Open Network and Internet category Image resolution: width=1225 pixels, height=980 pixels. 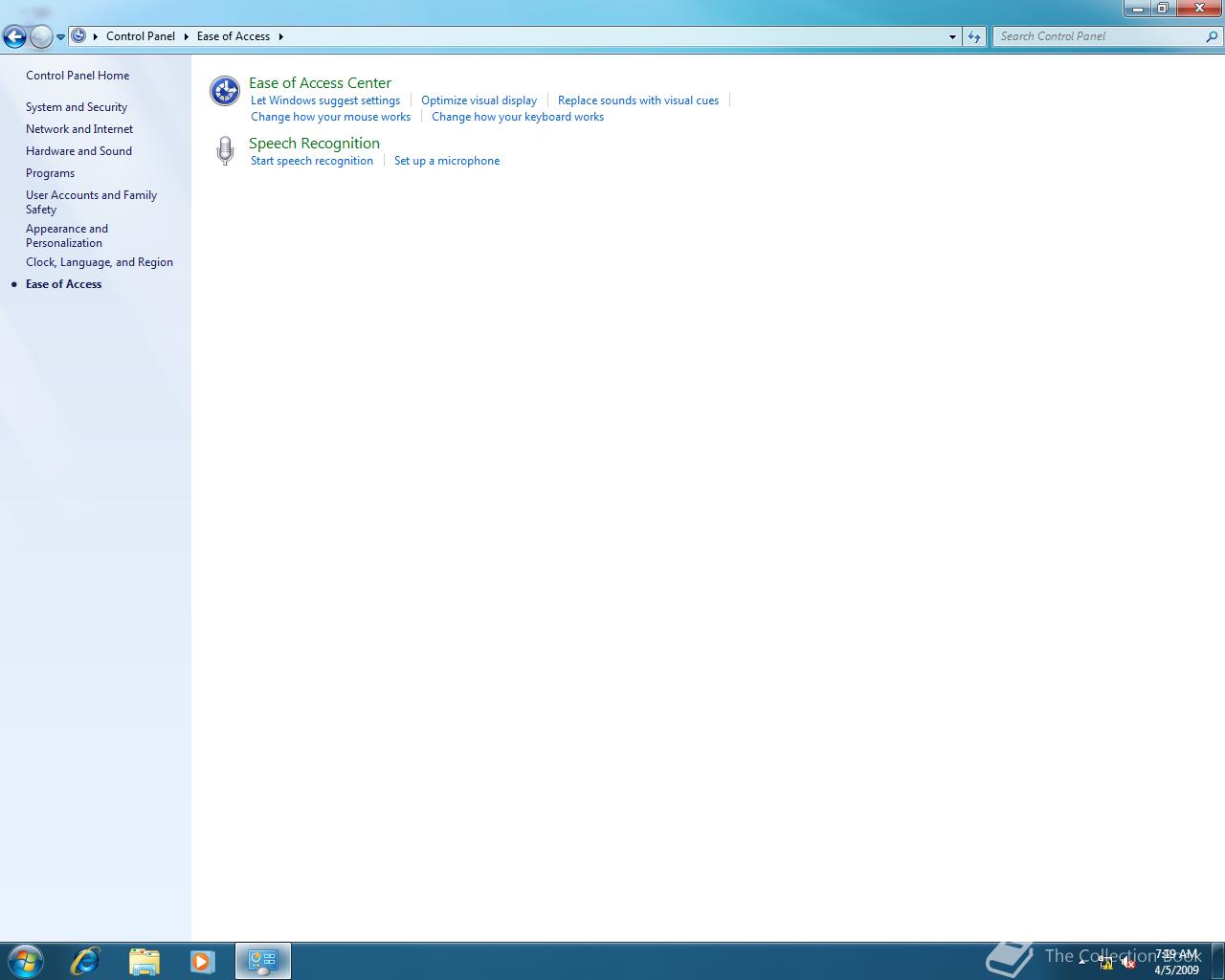[79, 129]
